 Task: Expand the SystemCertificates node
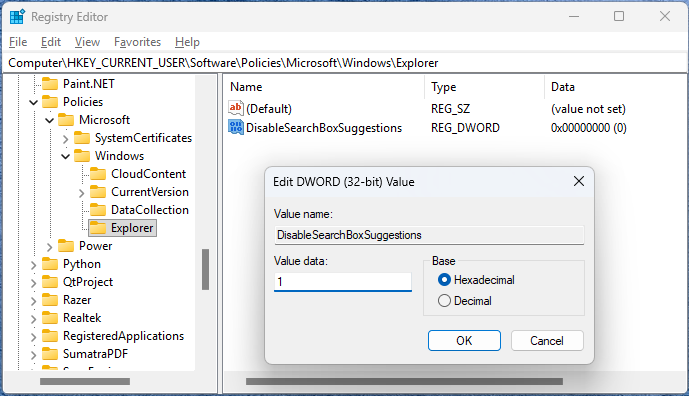[x=65, y=139]
